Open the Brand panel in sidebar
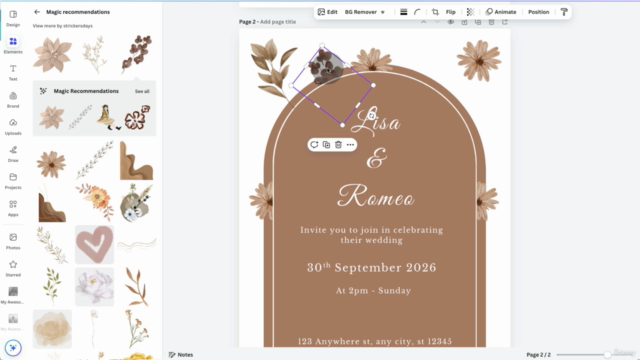 pos(13,100)
